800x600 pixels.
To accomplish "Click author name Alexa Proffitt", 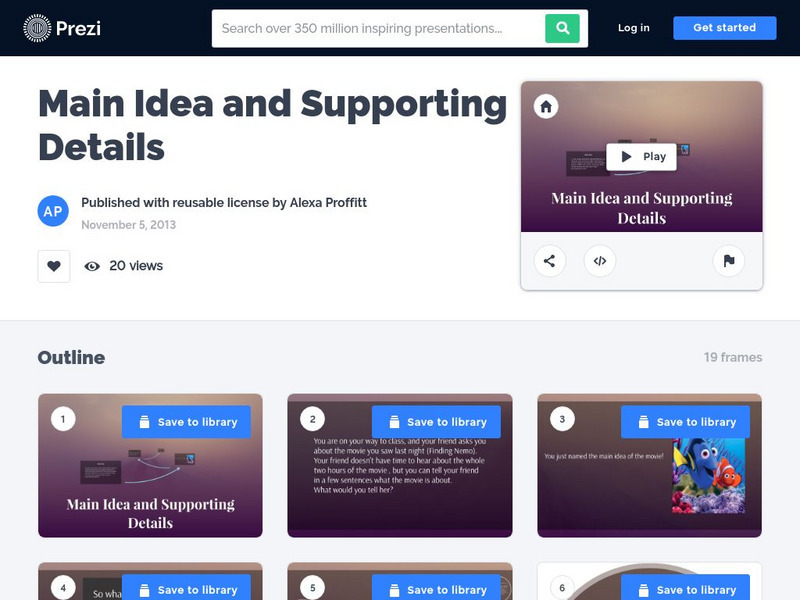I will point(328,203).
